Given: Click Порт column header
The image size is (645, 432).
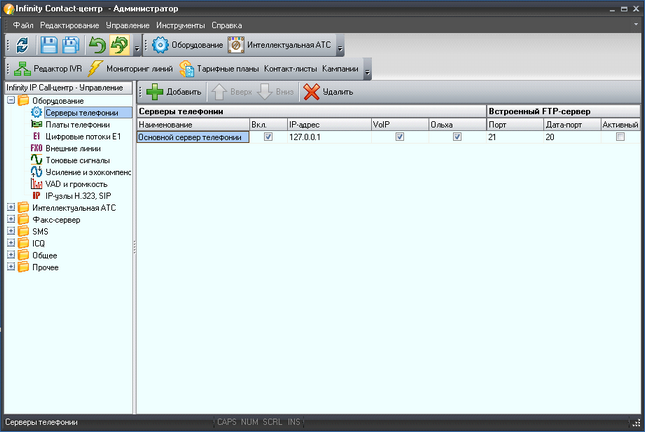Looking at the screenshot, I should point(515,125).
